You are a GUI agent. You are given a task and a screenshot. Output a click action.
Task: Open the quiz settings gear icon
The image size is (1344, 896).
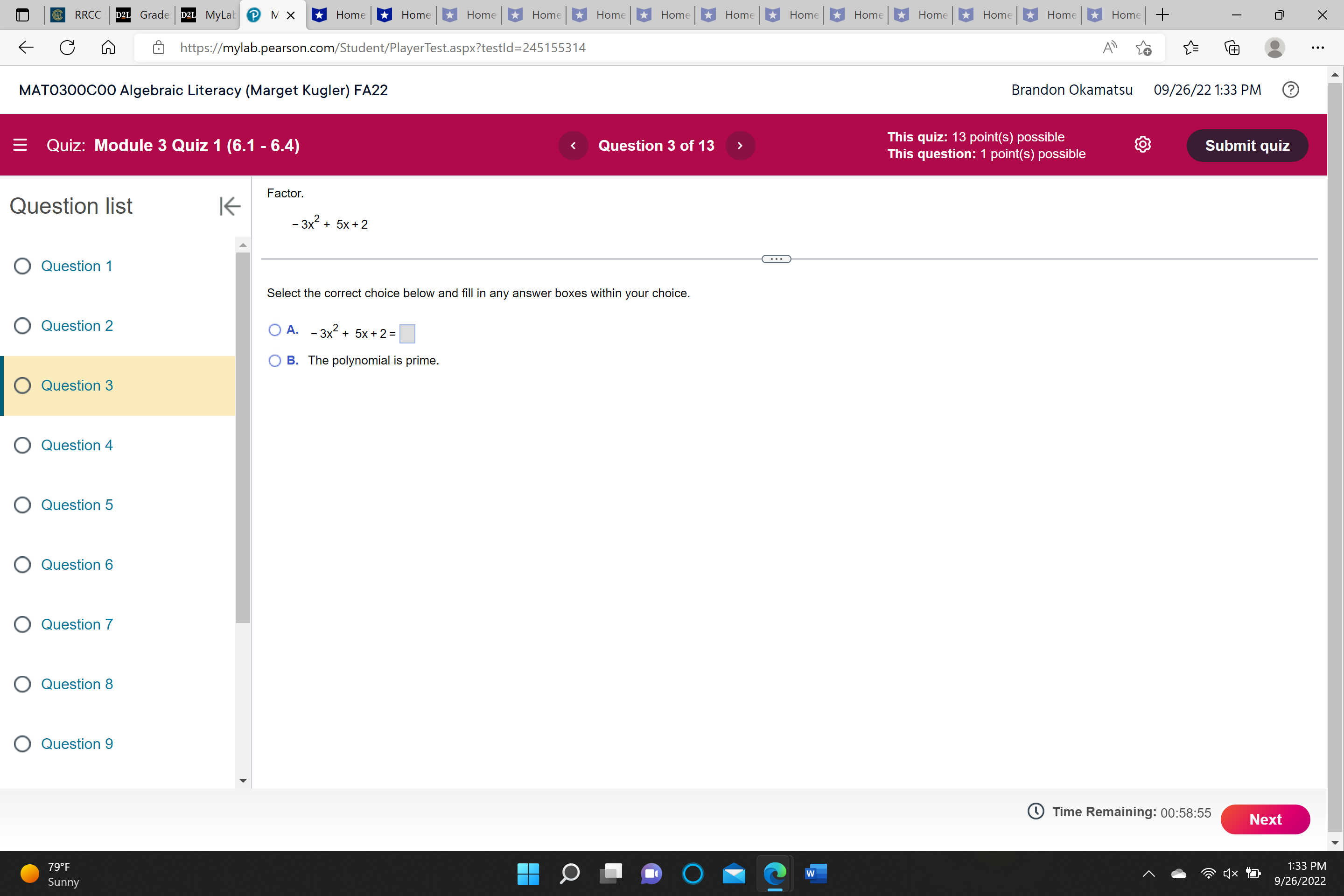click(1142, 145)
